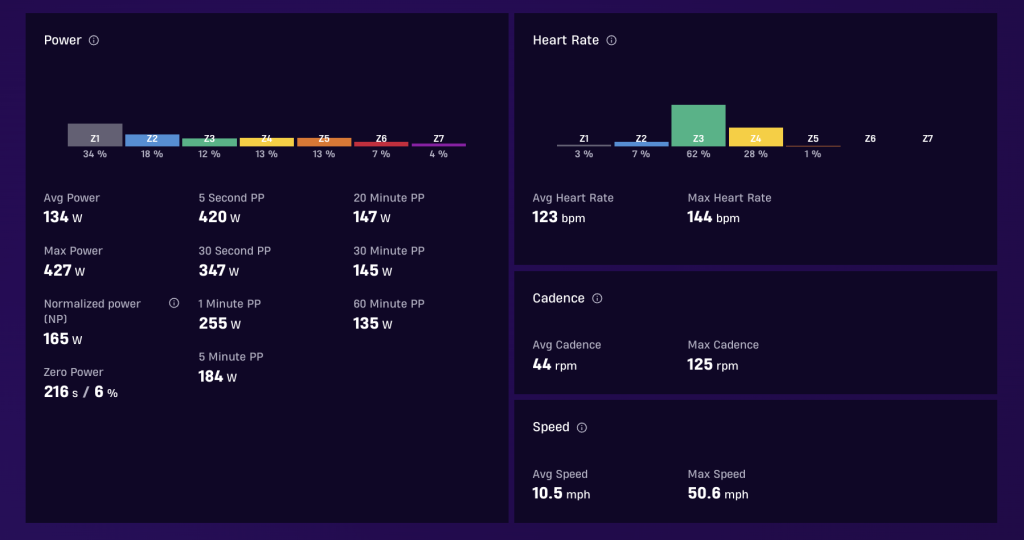Viewport: 1024px width, 540px height.
Task: Click the 12 % power zone percentage
Action: 210,154
